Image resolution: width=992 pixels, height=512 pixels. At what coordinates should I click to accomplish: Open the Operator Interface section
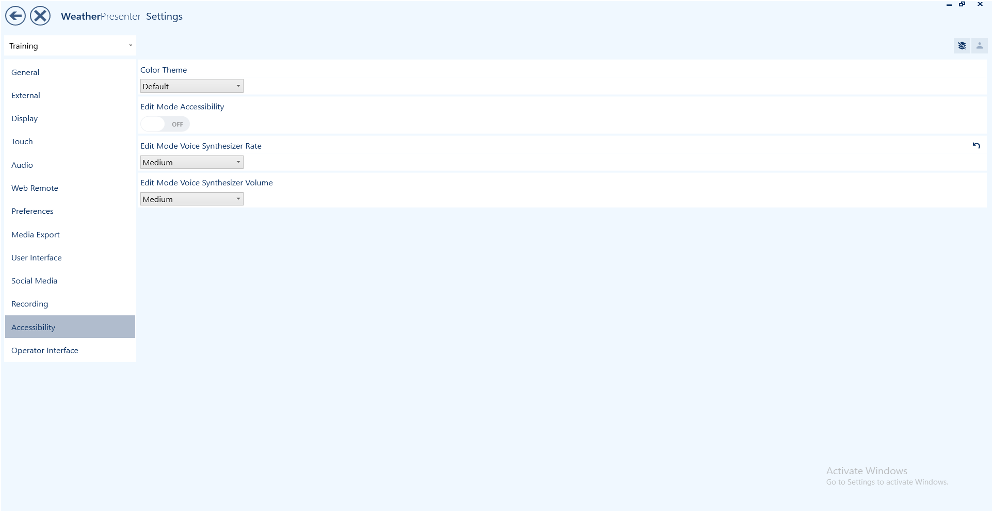pos(45,351)
